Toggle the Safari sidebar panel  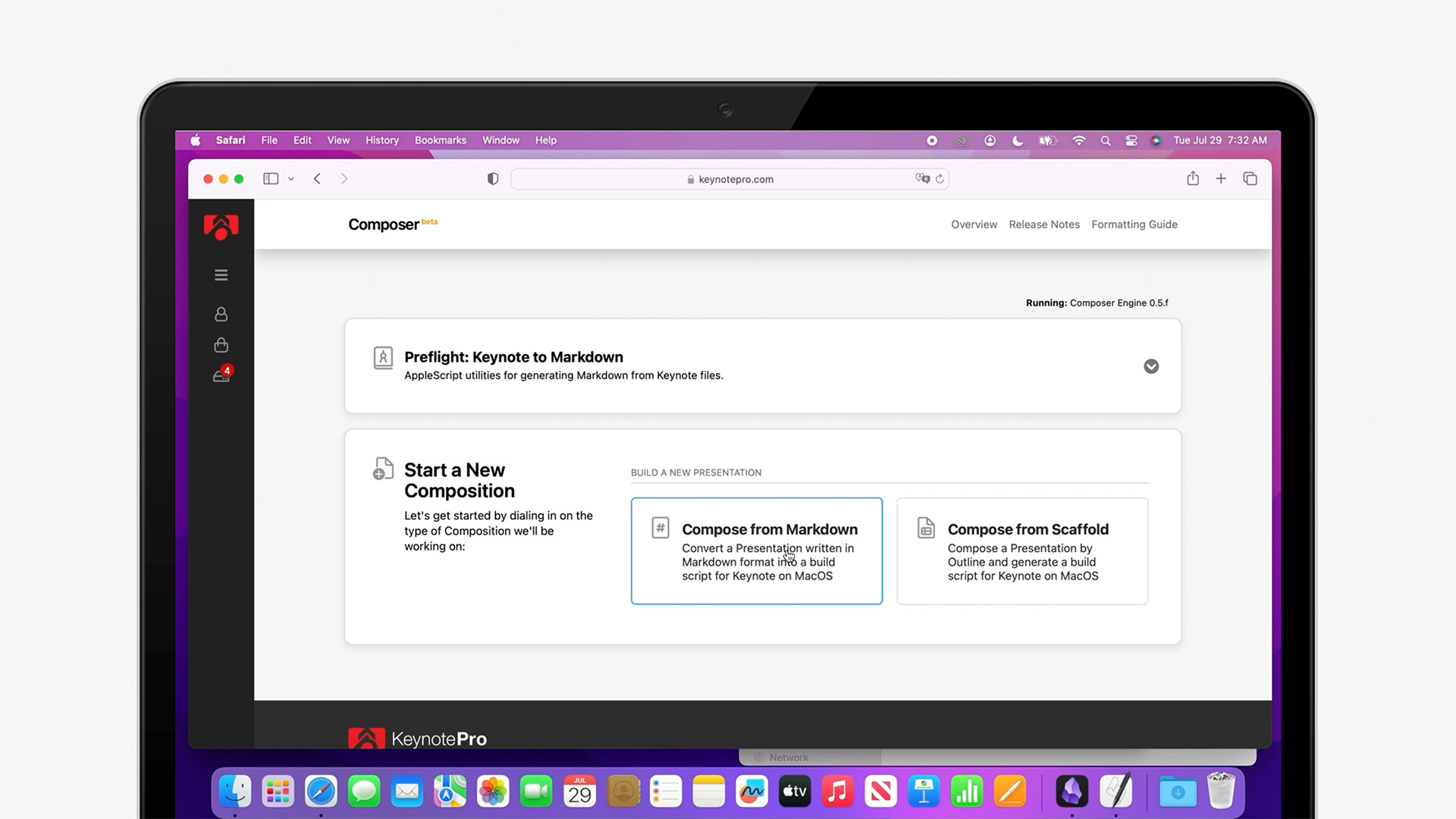tap(271, 179)
